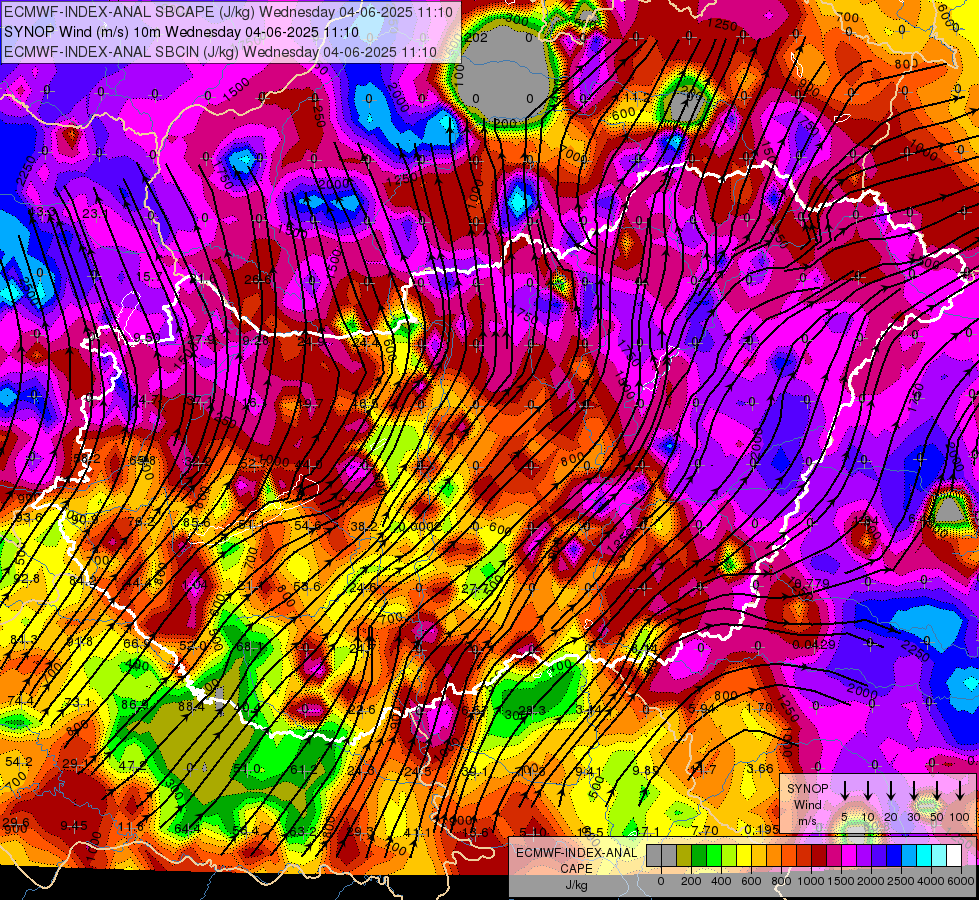Click the 29.1 CIN value
This screenshot has width=979, height=900.
pos(75,764)
